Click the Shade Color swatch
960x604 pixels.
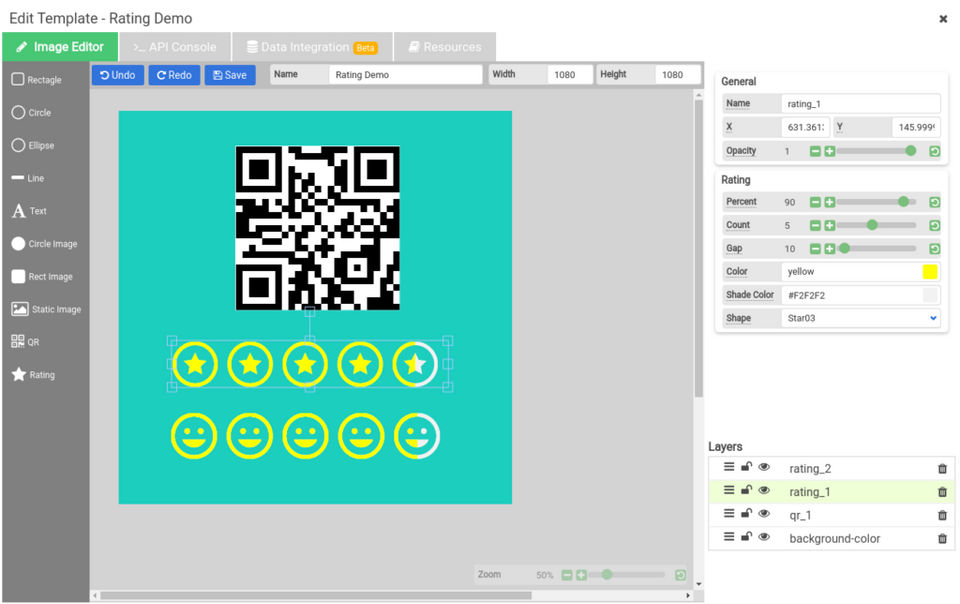pos(929,295)
